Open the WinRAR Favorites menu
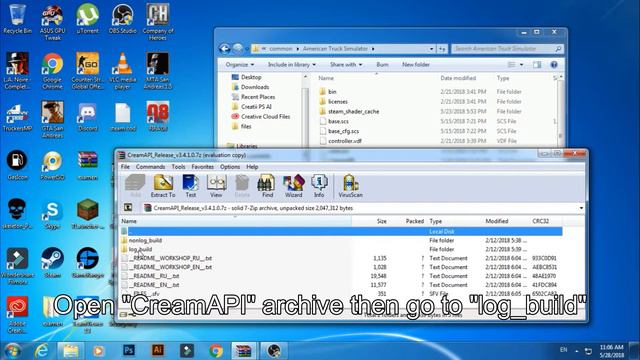 tap(202, 167)
